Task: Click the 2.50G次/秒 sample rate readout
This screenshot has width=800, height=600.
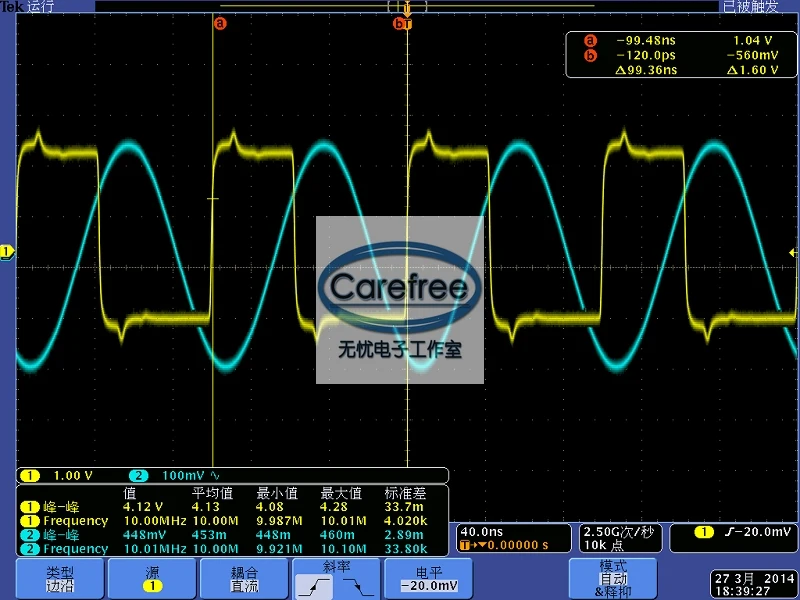Action: click(619, 532)
